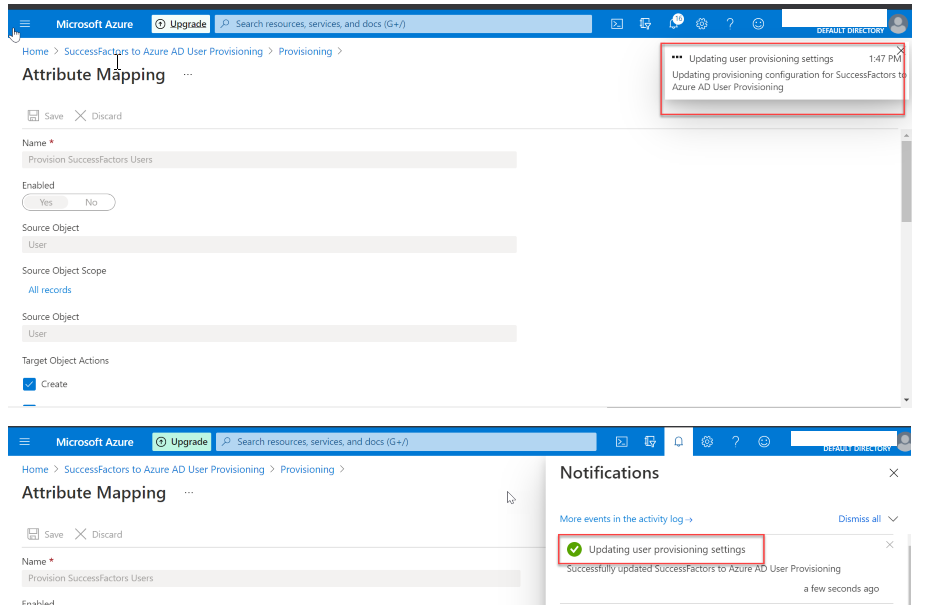926x615 pixels.
Task: Open help question mark in top header
Action: pyautogui.click(x=730, y=24)
